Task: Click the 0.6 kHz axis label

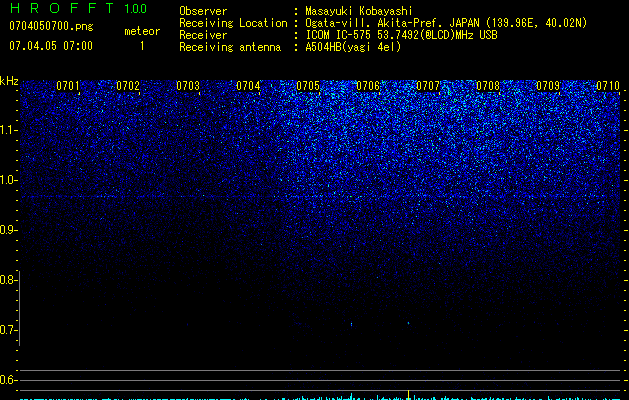Action: pyautogui.click(x=7, y=380)
